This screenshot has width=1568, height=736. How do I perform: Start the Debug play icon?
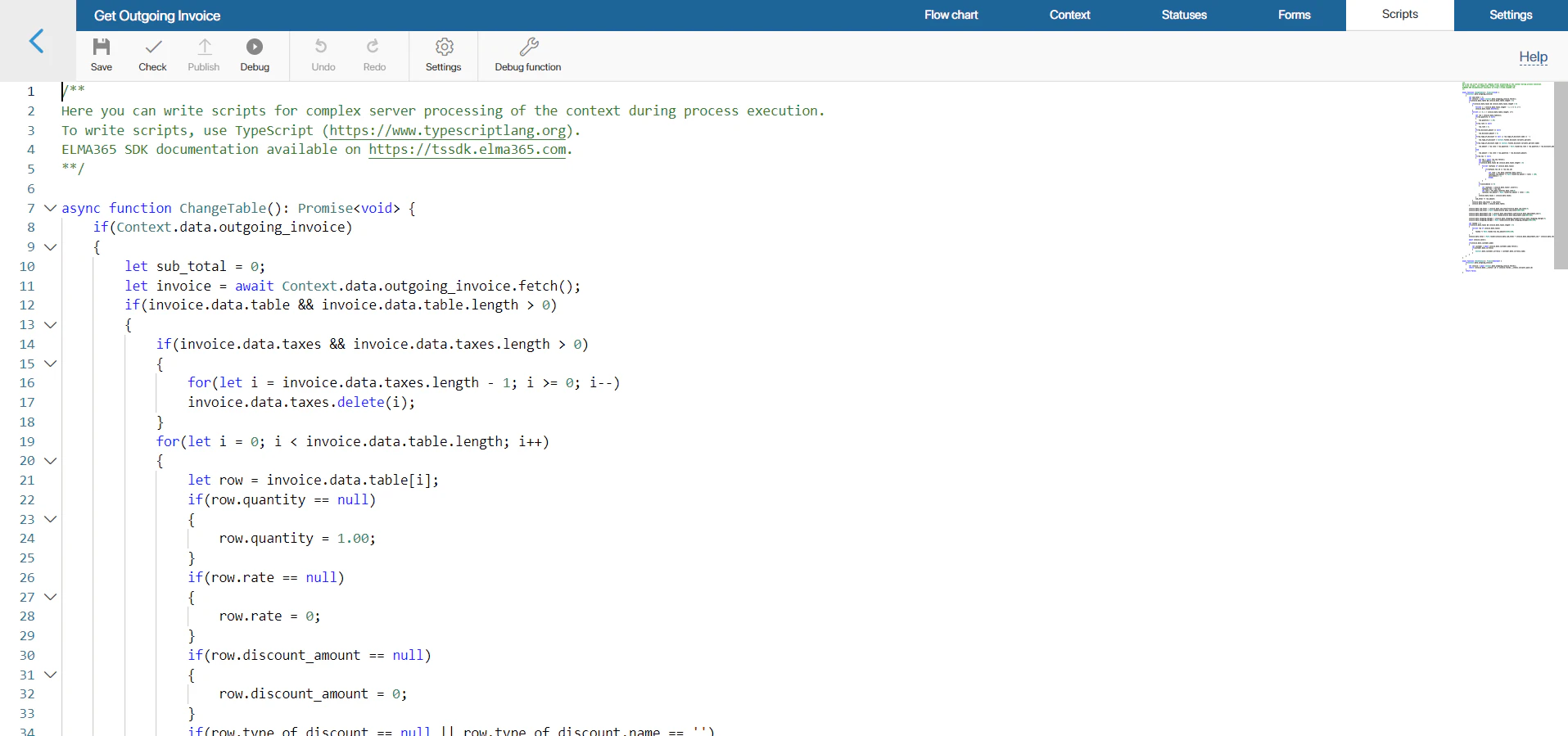255,47
